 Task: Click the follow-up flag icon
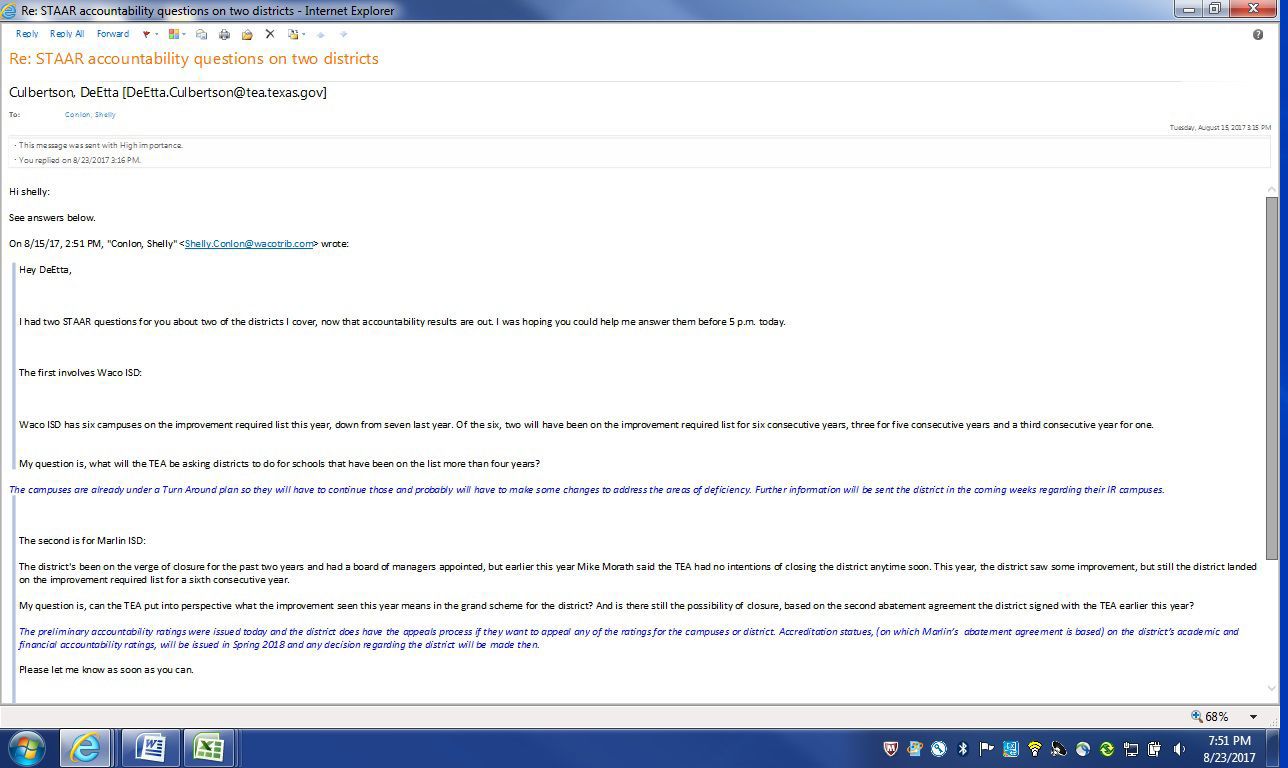tap(146, 34)
